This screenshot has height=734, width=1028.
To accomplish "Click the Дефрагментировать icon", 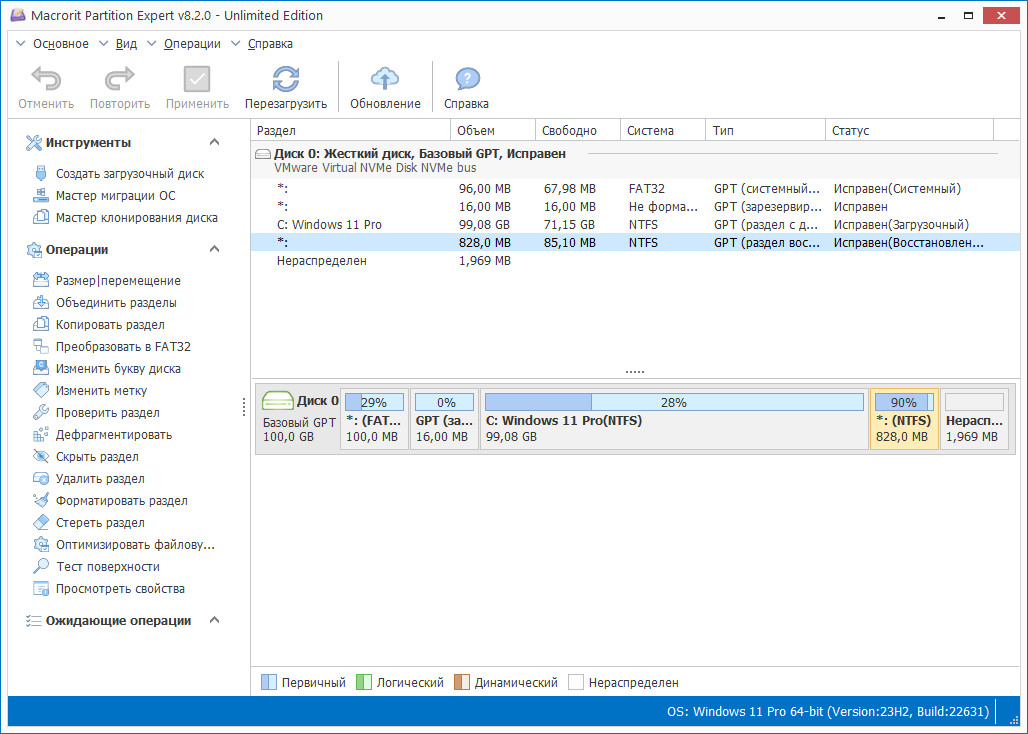I will click(x=41, y=435).
